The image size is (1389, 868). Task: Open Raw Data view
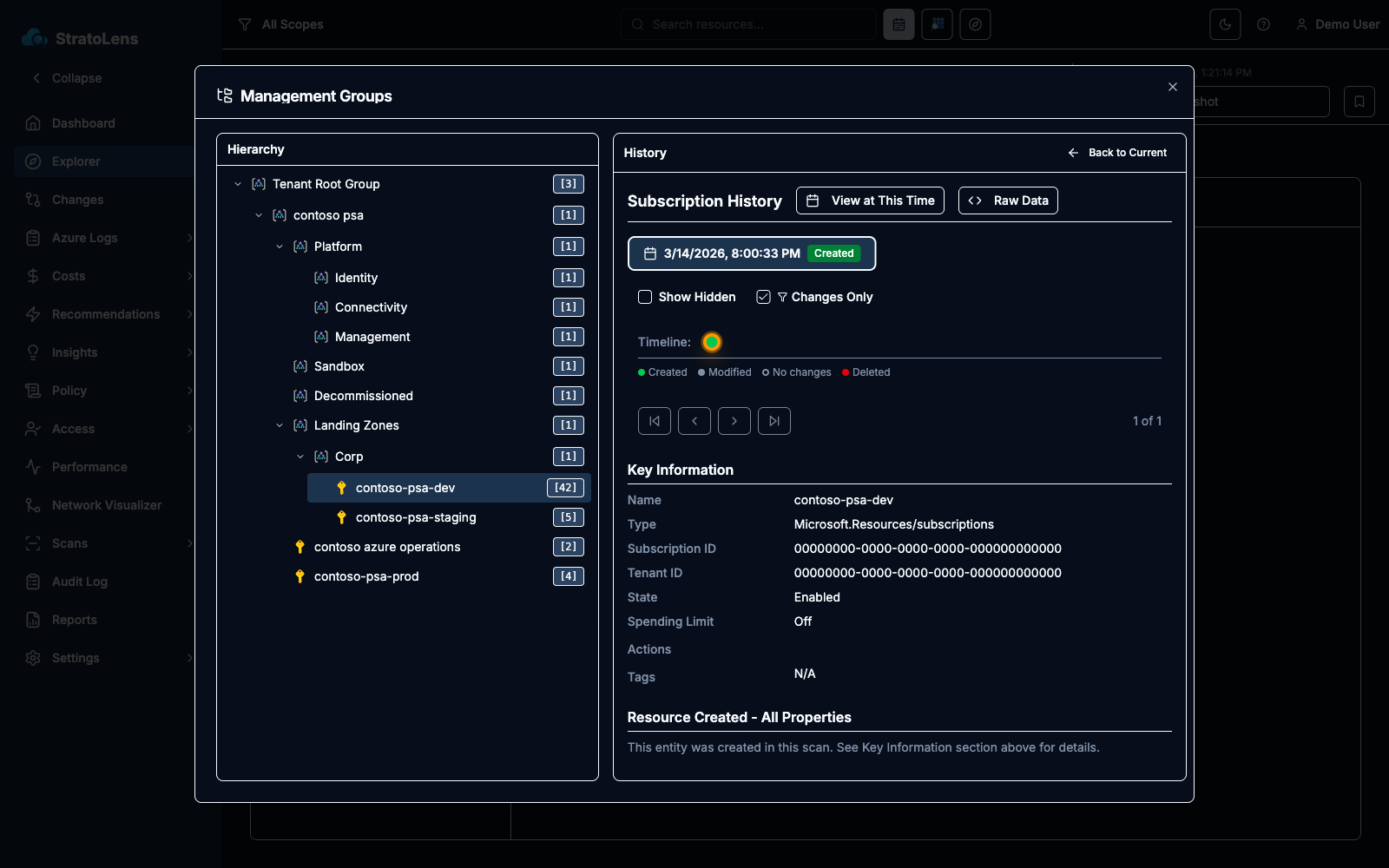point(1008,201)
